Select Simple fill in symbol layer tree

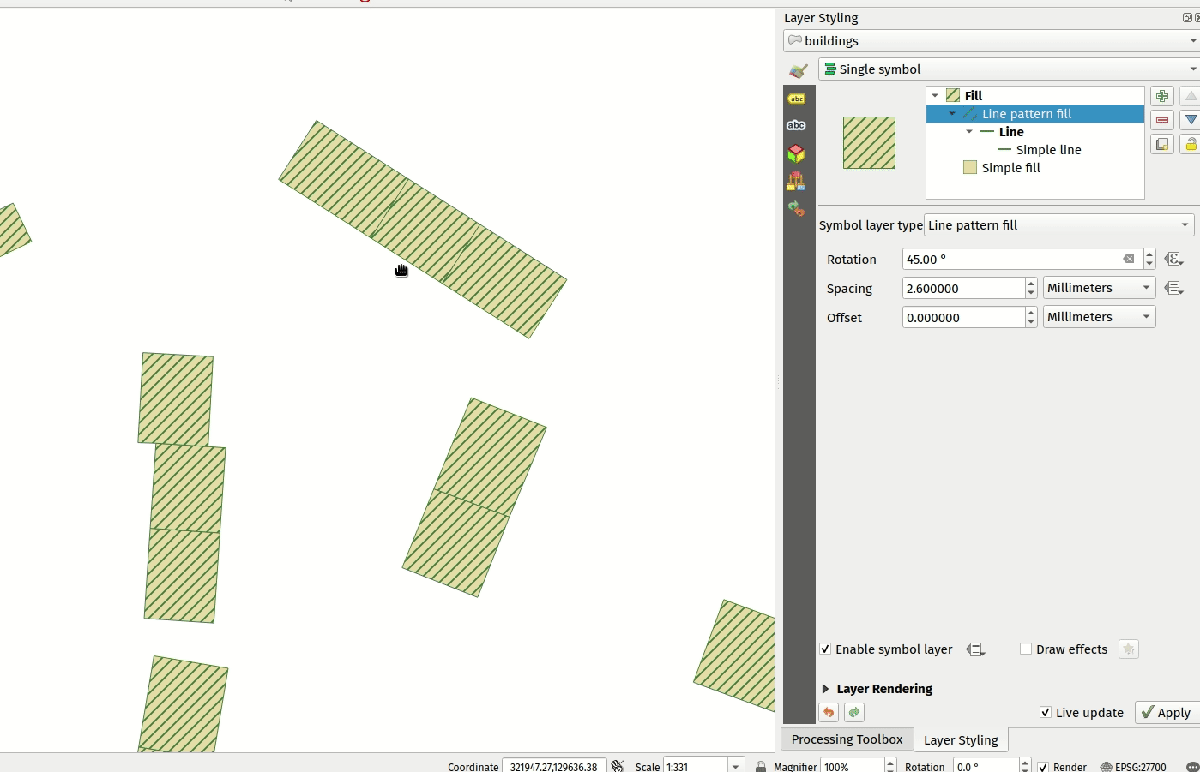(1010, 168)
